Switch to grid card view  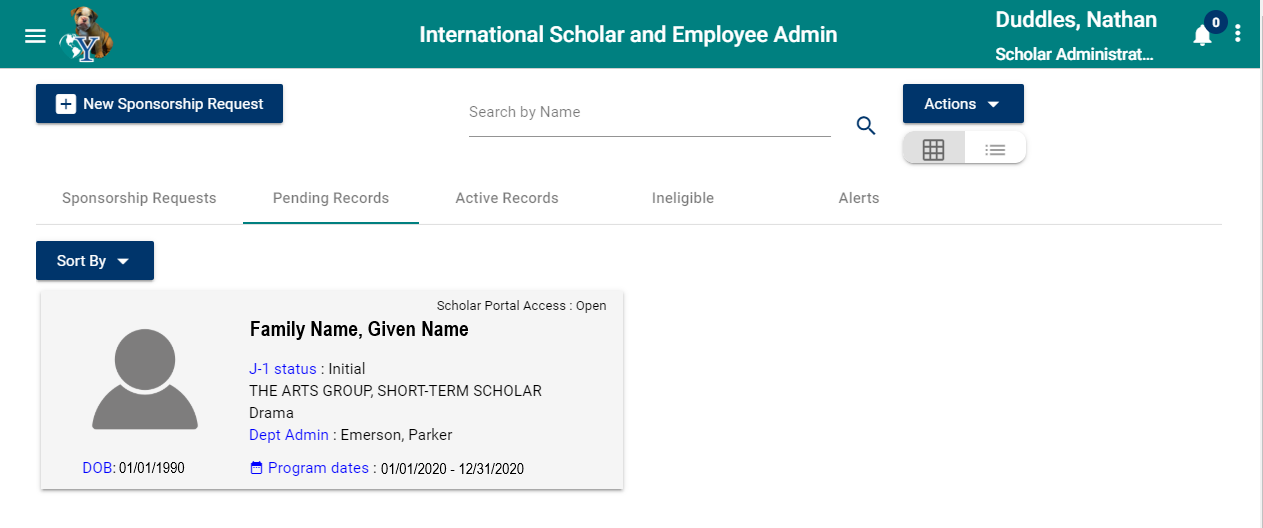933,150
